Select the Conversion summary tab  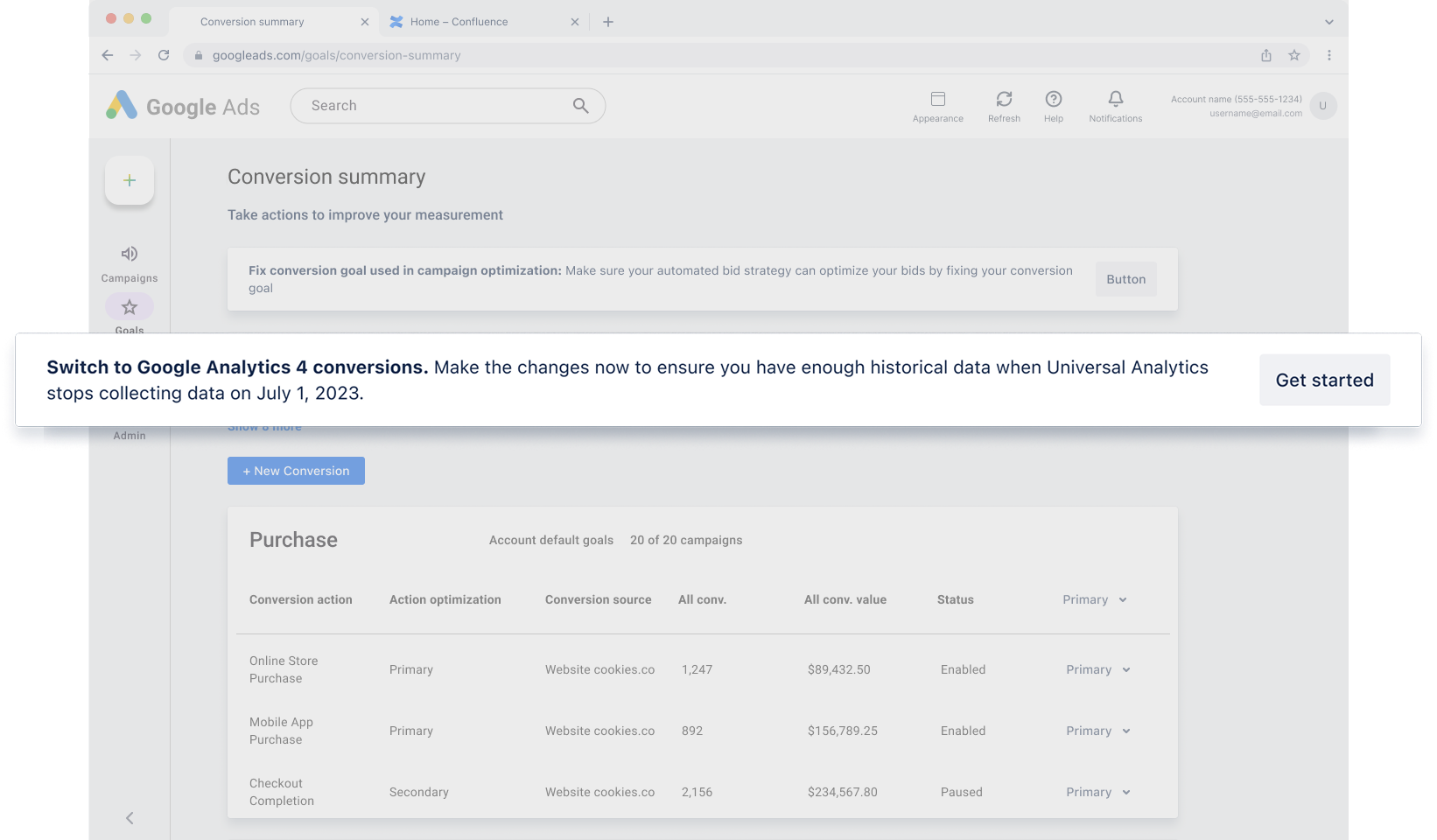[275, 22]
